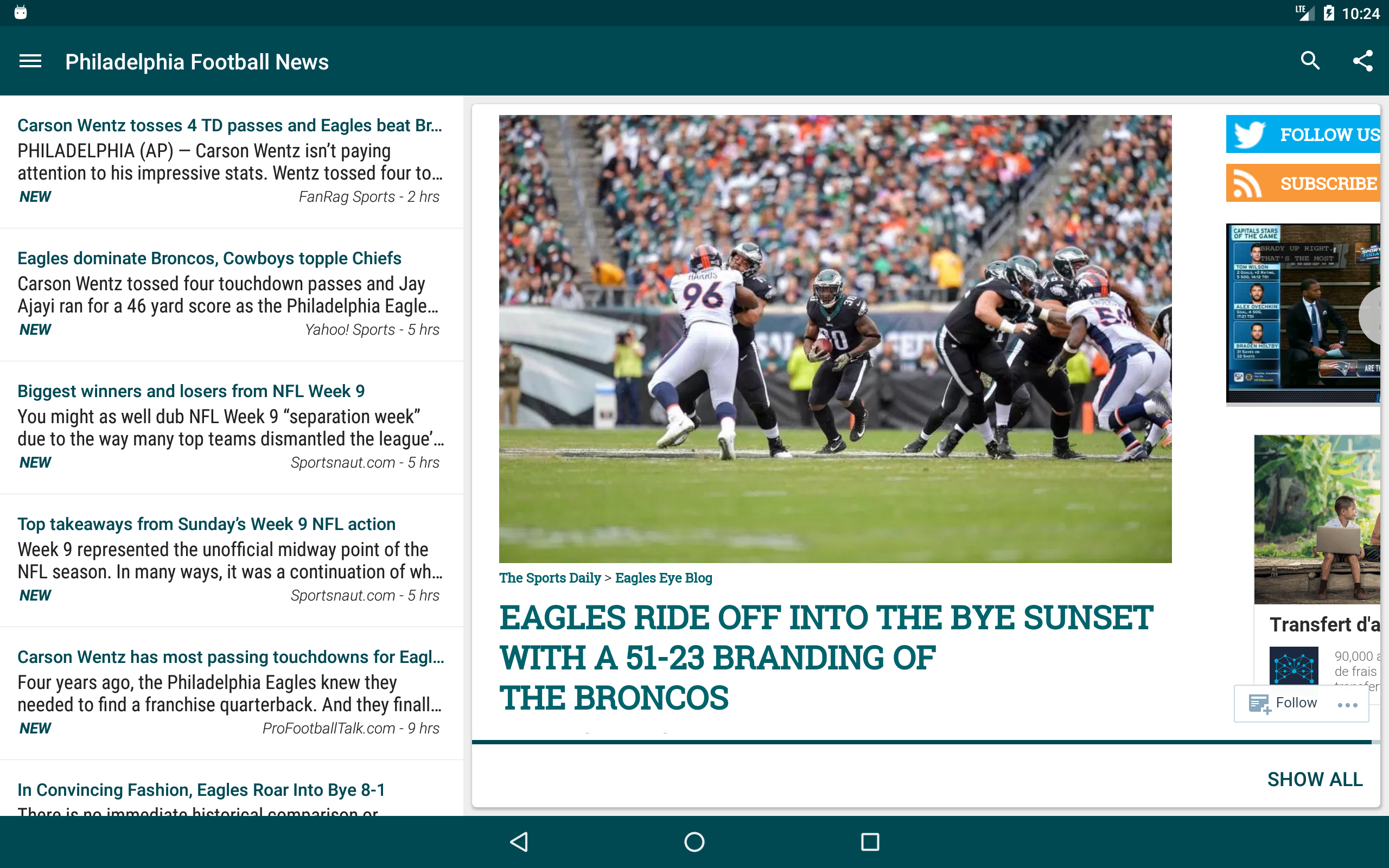Click the Eagles vs Broncos game photo
The width and height of the screenshot is (1389, 868).
(834, 339)
